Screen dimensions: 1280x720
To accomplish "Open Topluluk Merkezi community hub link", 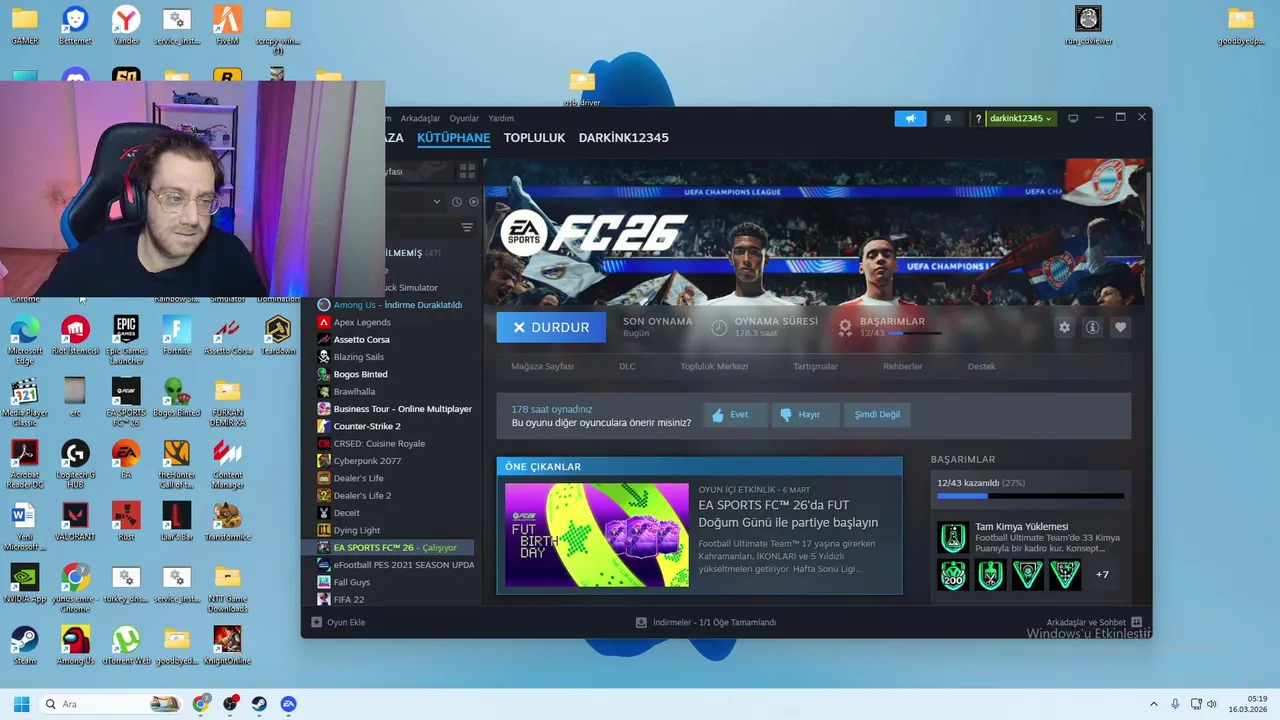I will click(x=714, y=366).
